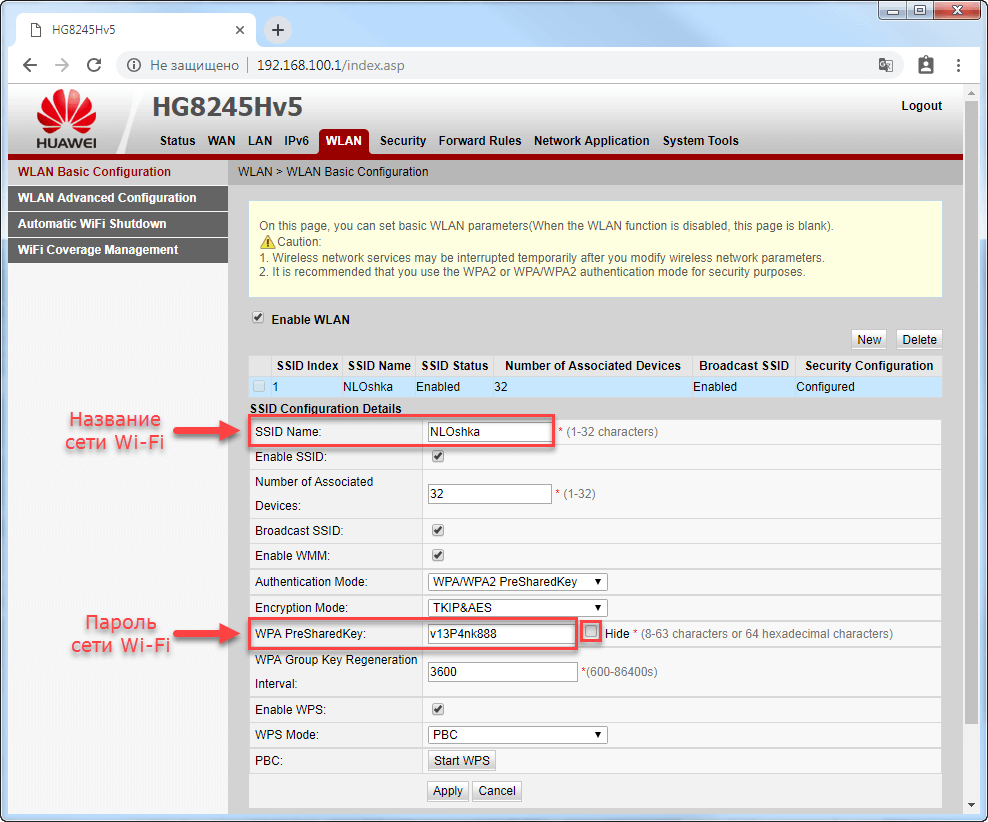Image resolution: width=988 pixels, height=822 pixels.
Task: Open the WPS Mode dropdown
Action: point(516,735)
